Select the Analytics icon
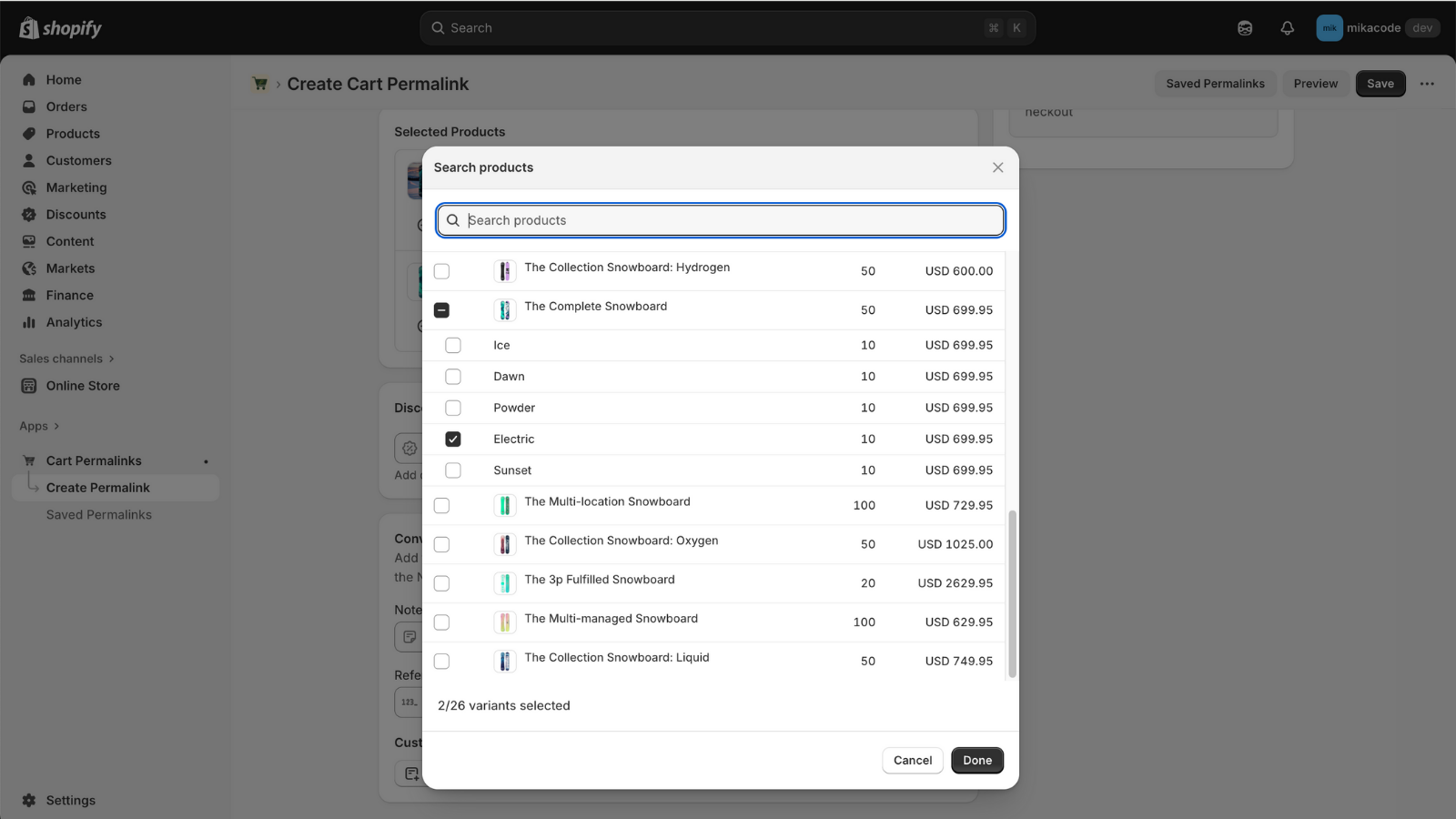The height and width of the screenshot is (819, 1456). [28, 322]
